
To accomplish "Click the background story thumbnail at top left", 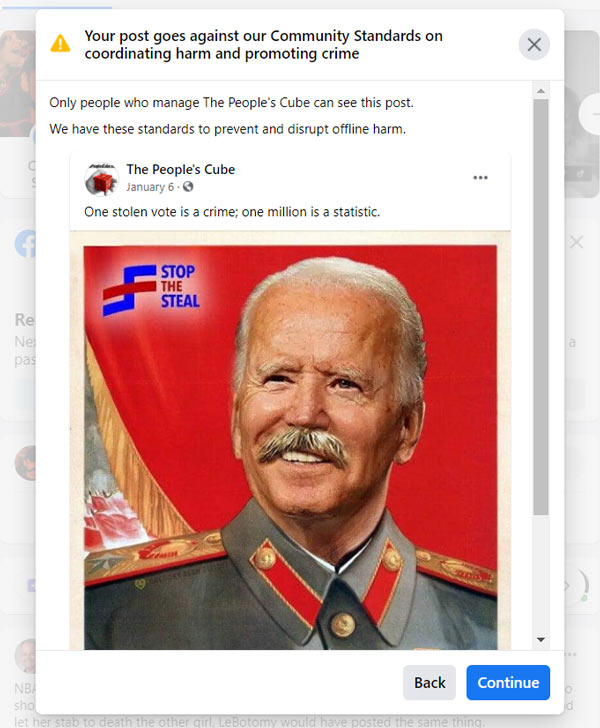I will tap(18, 84).
